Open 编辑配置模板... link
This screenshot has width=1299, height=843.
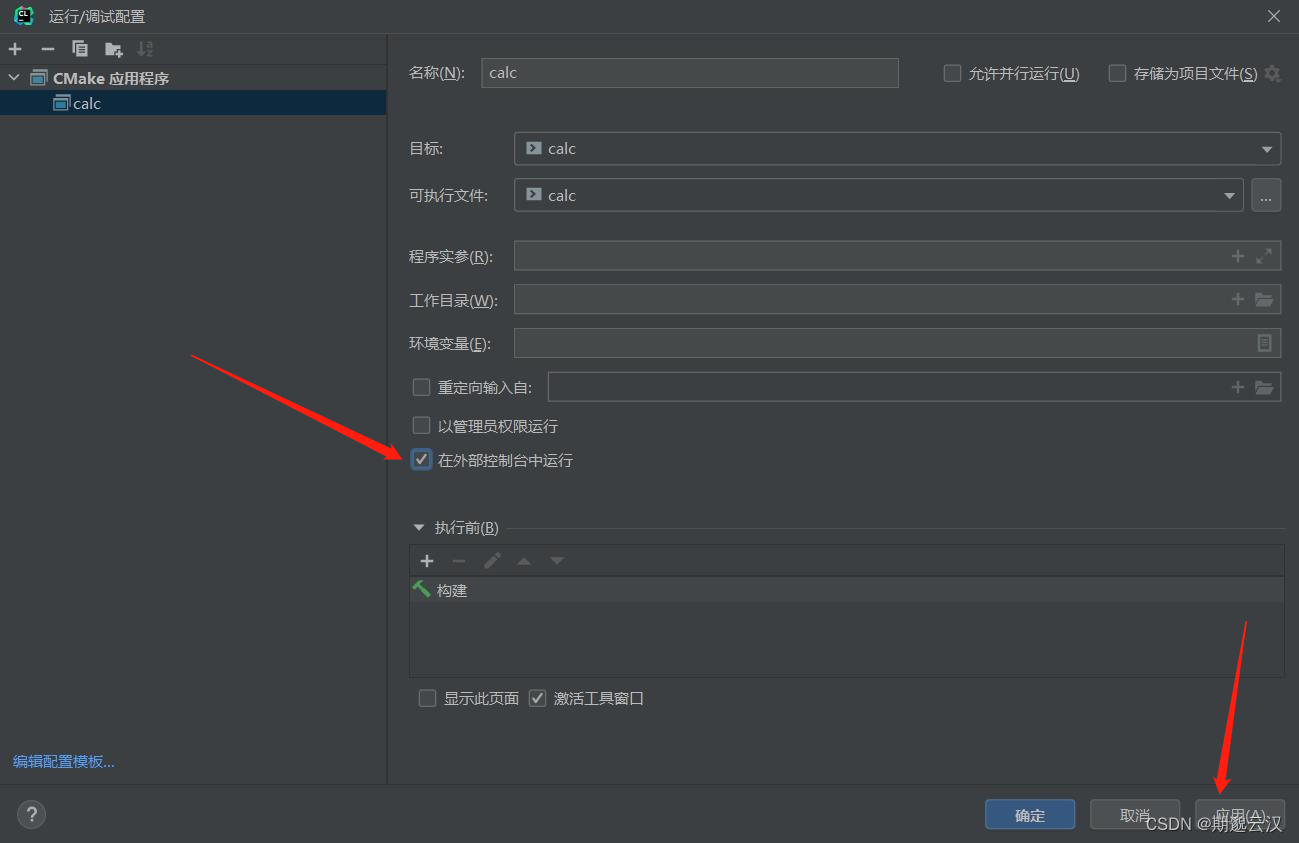coord(63,762)
